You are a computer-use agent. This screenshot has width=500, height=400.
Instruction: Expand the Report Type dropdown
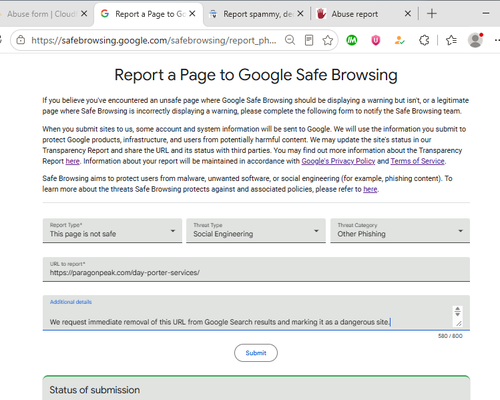pos(112,230)
